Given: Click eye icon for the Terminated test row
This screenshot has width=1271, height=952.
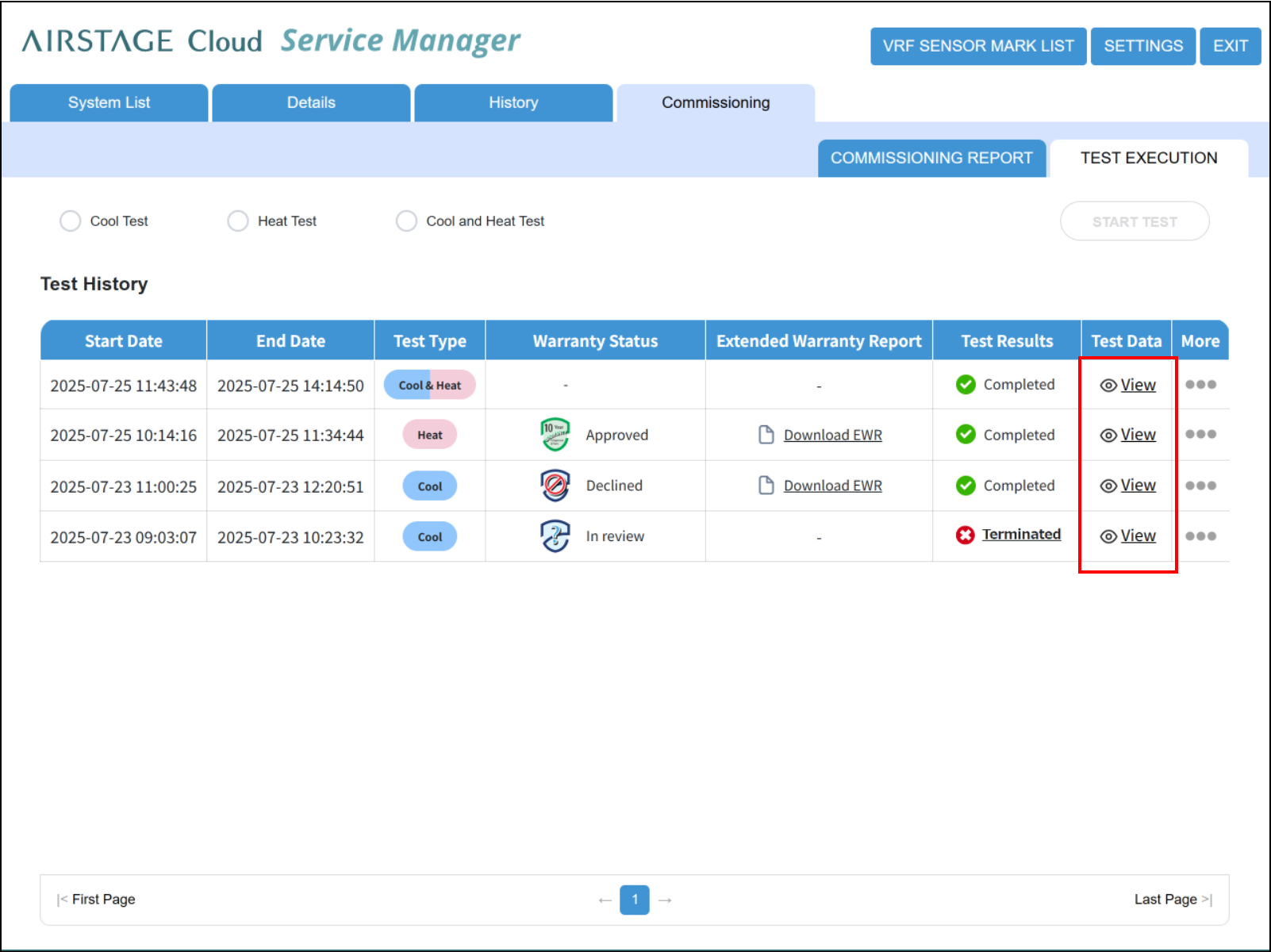Looking at the screenshot, I should (1108, 536).
